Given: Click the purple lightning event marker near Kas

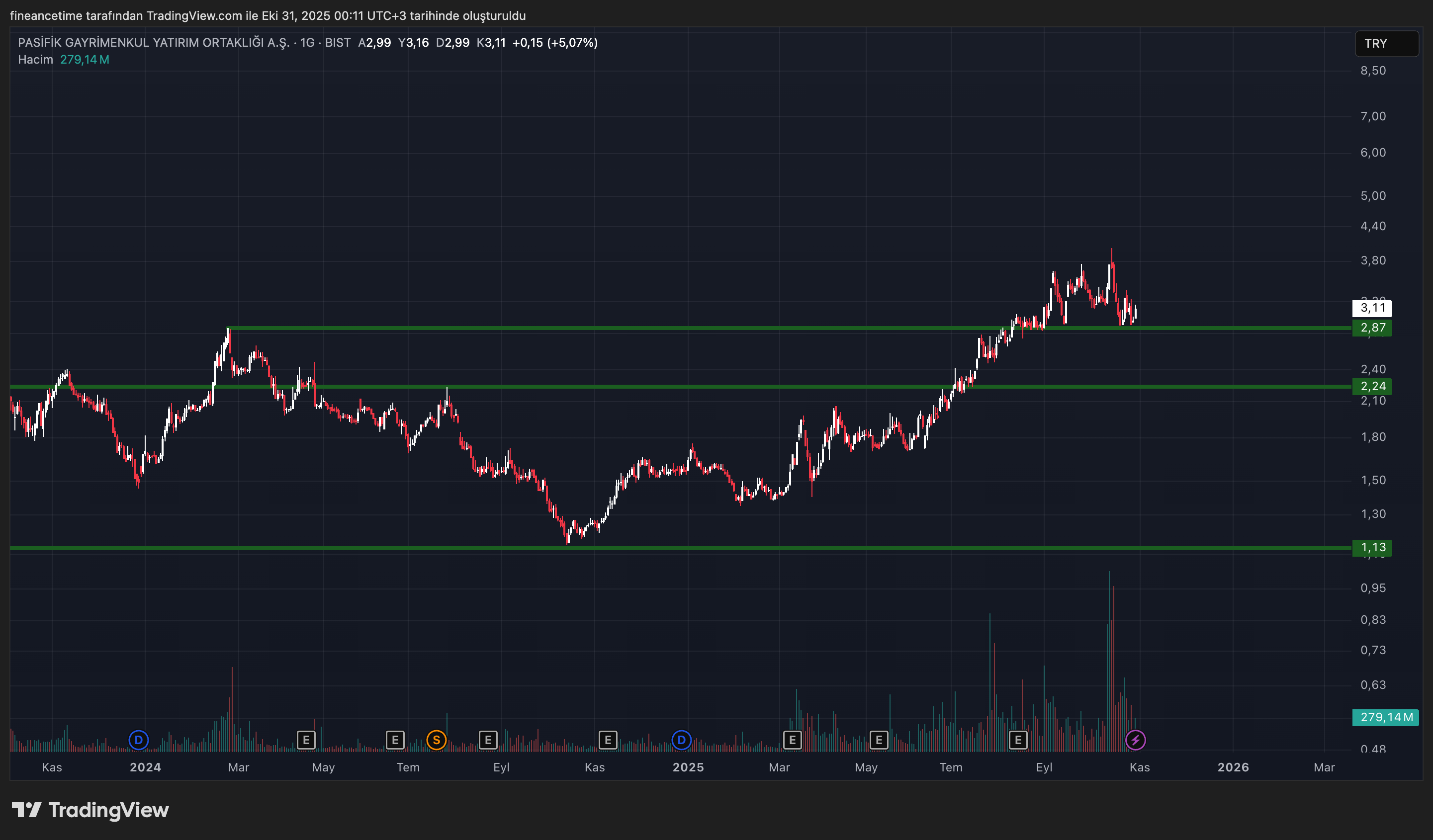Looking at the screenshot, I should coord(1136,740).
